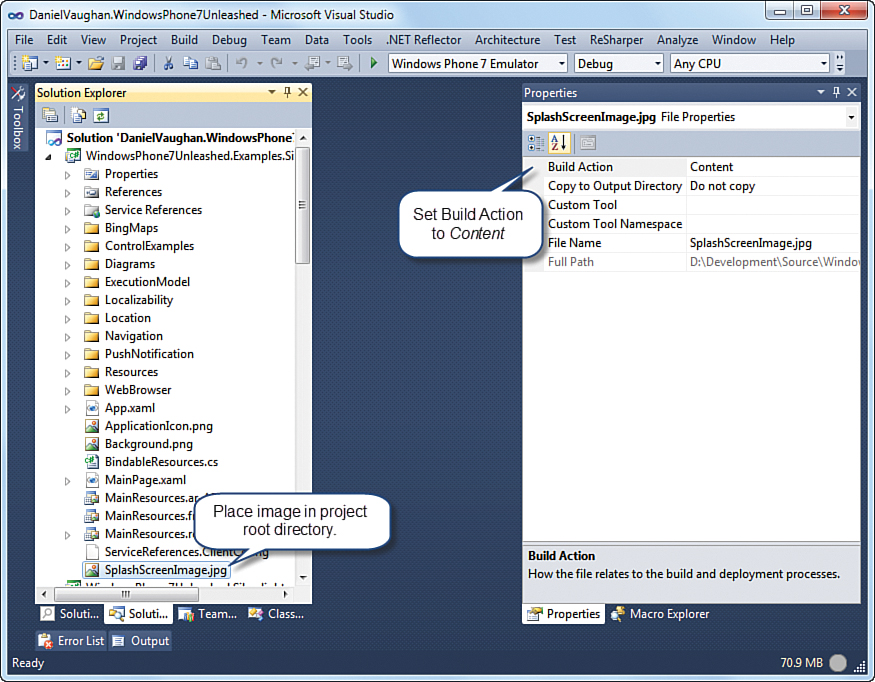Select BindableResources.cs file
875x682 pixels.
[161, 462]
